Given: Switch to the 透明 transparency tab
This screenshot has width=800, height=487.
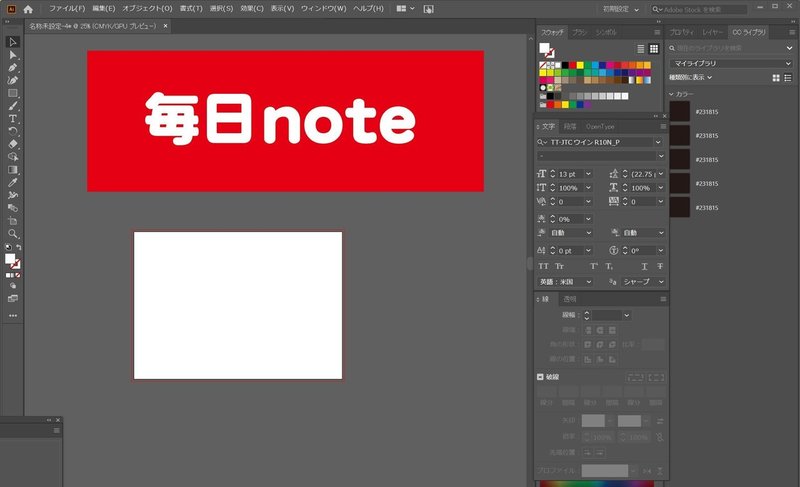Looking at the screenshot, I should [x=569, y=299].
